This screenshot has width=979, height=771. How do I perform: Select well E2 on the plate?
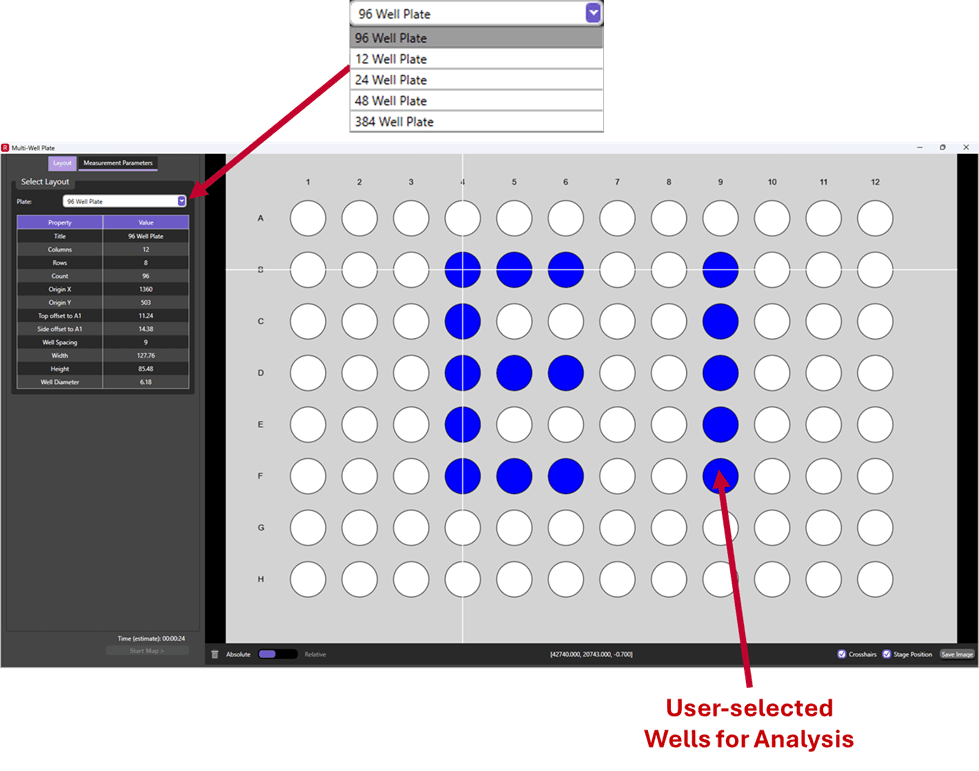360,425
